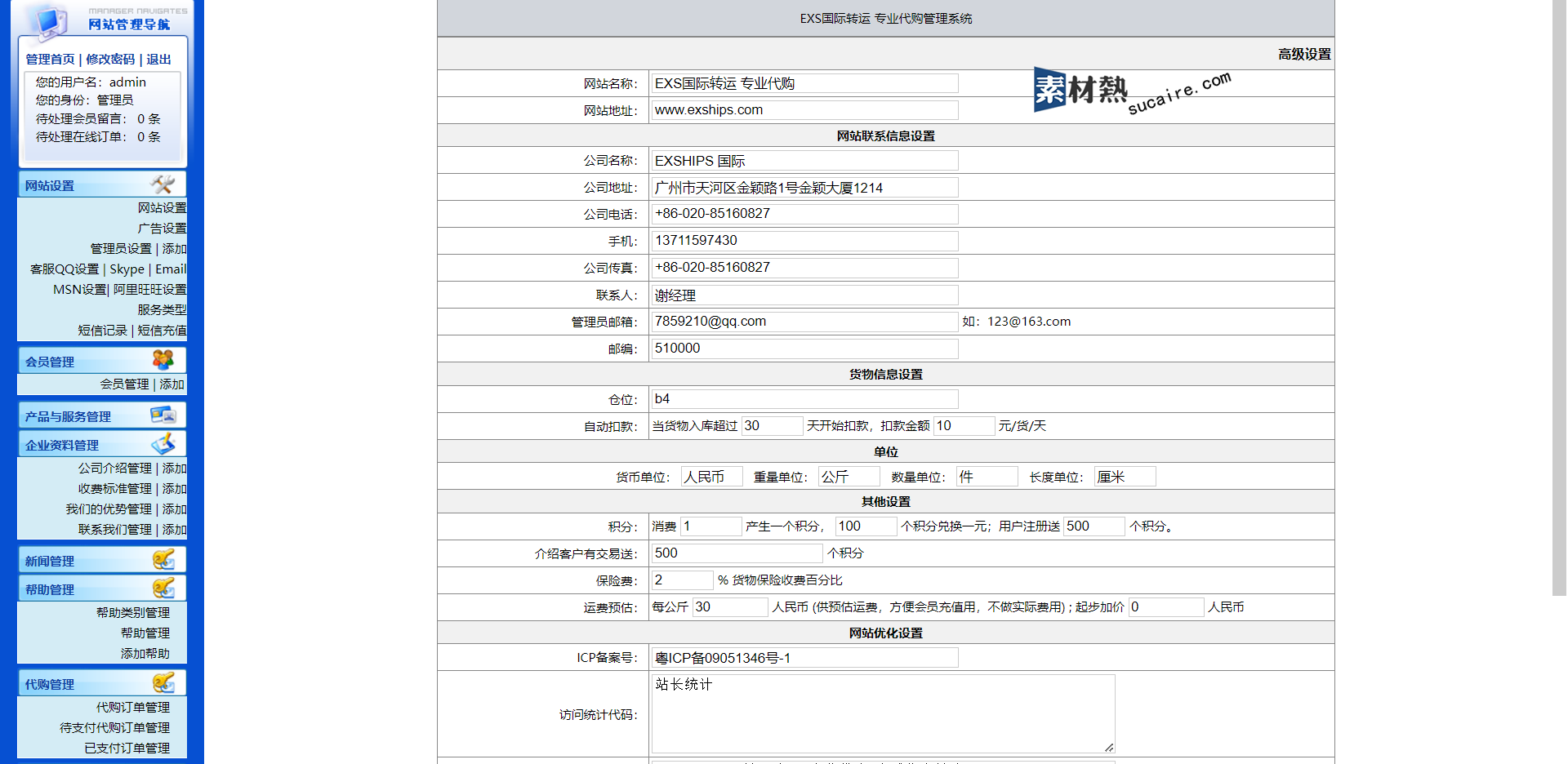Open Skype settings link

[127, 269]
